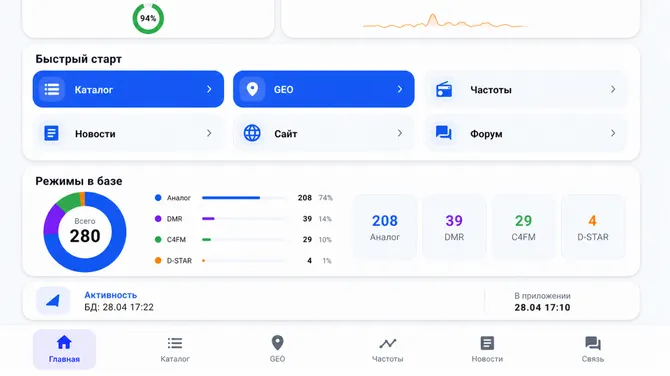Expand the Частоты chevron arrow in quick start

click(x=613, y=89)
